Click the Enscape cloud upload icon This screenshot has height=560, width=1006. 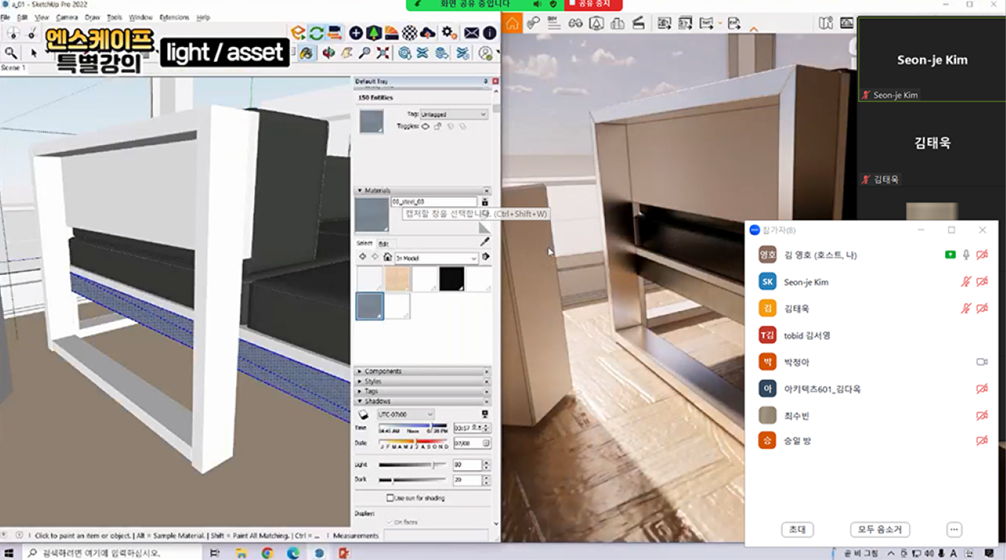[x=427, y=33]
